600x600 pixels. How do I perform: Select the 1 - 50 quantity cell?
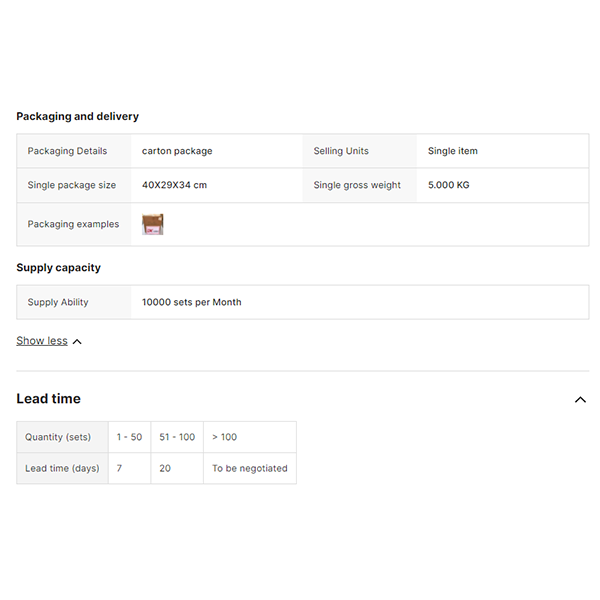tap(129, 437)
